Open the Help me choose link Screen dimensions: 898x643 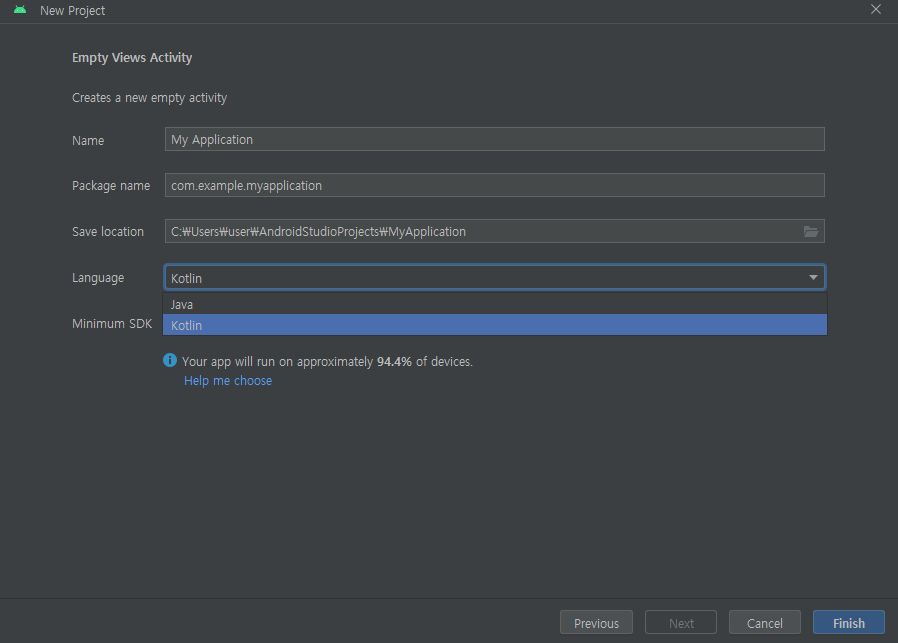tap(228, 381)
